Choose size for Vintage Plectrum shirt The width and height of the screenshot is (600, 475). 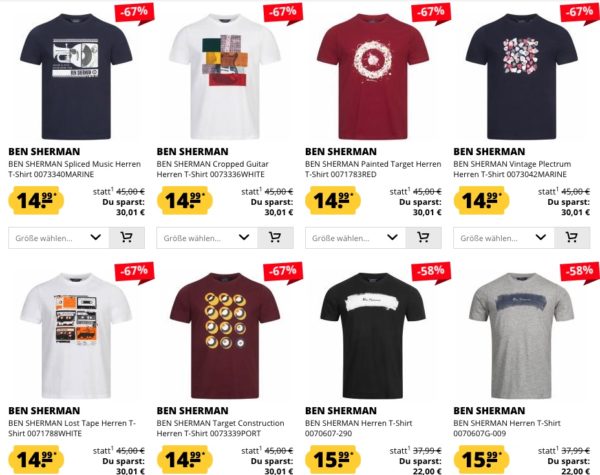[504, 238]
